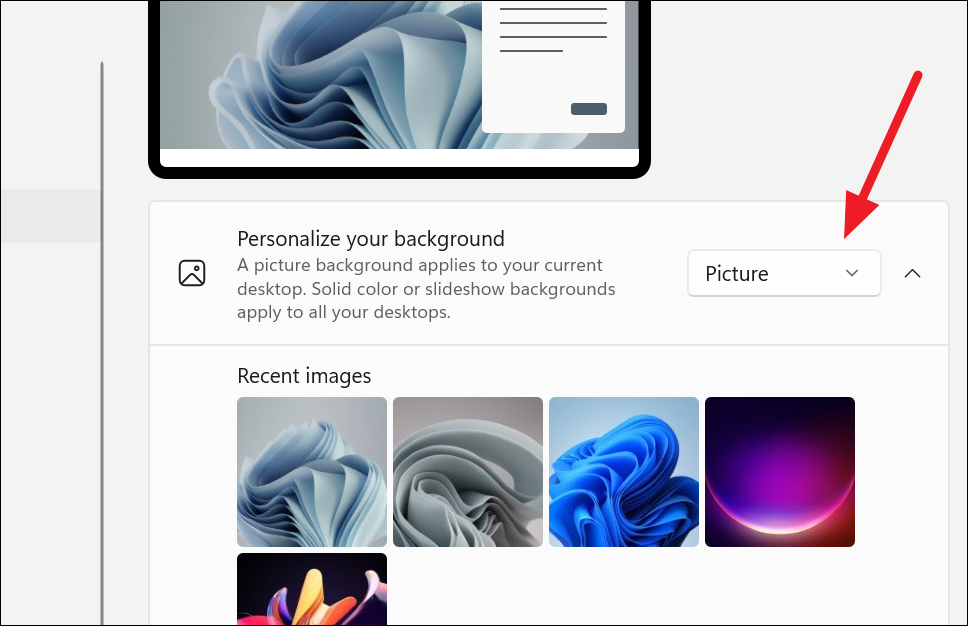
Task: Click the Personalize your background heading
Action: coord(371,238)
